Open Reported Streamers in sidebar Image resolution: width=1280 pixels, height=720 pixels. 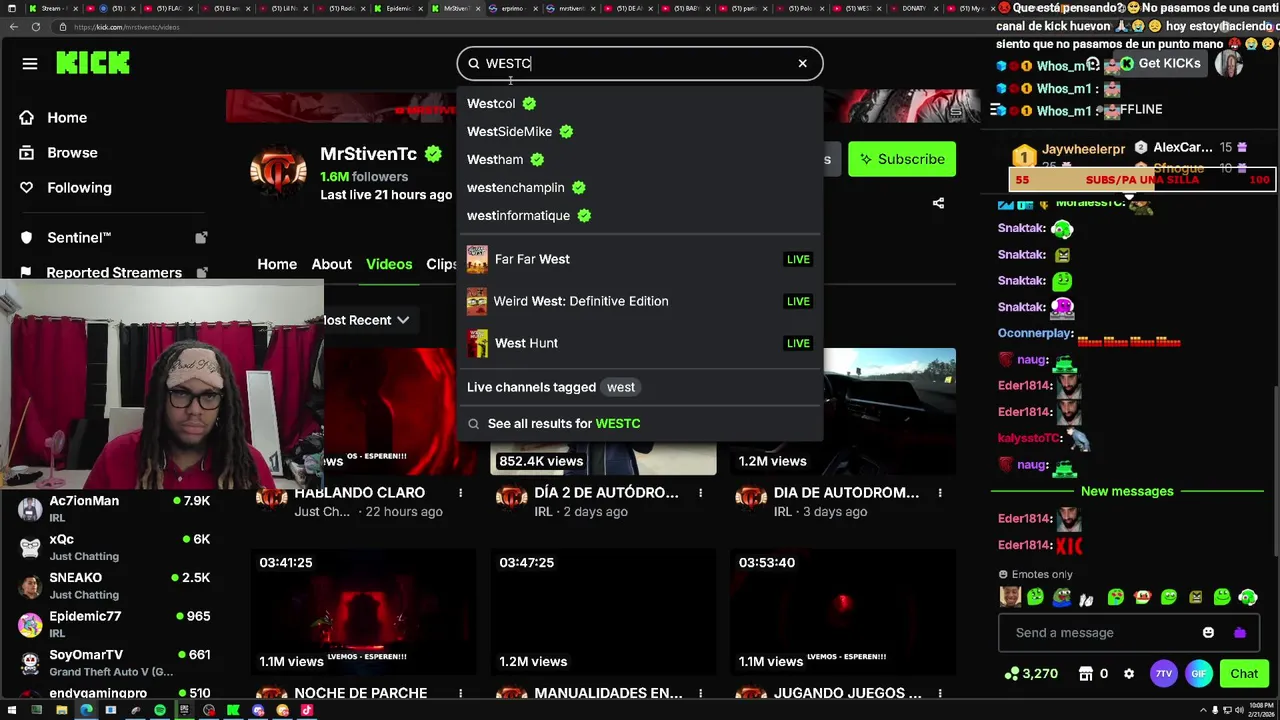pos(114,272)
